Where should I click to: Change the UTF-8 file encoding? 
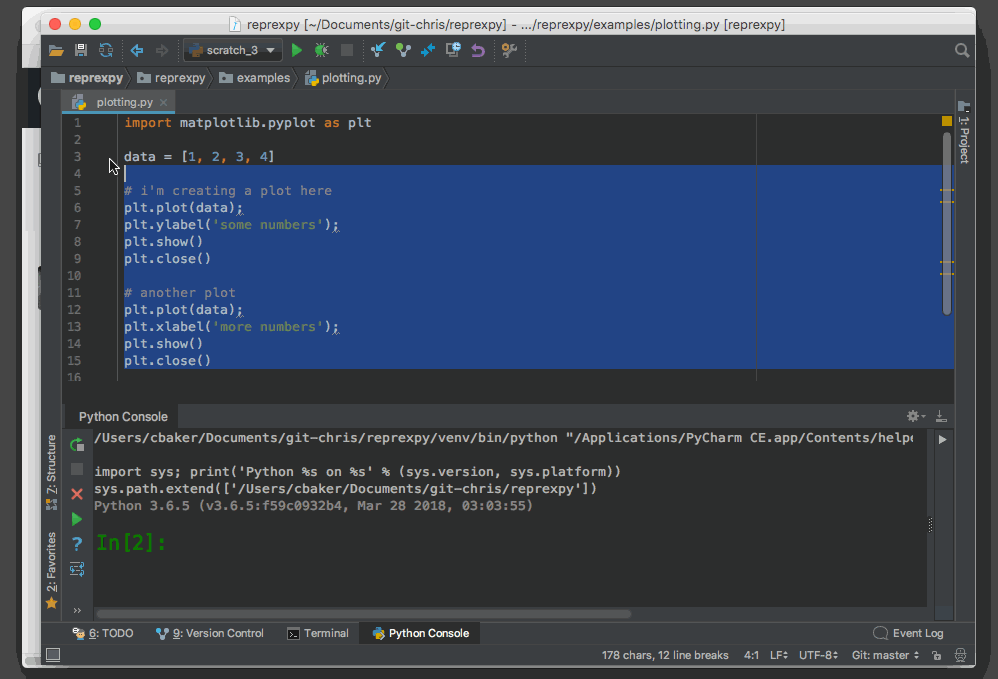(x=819, y=655)
